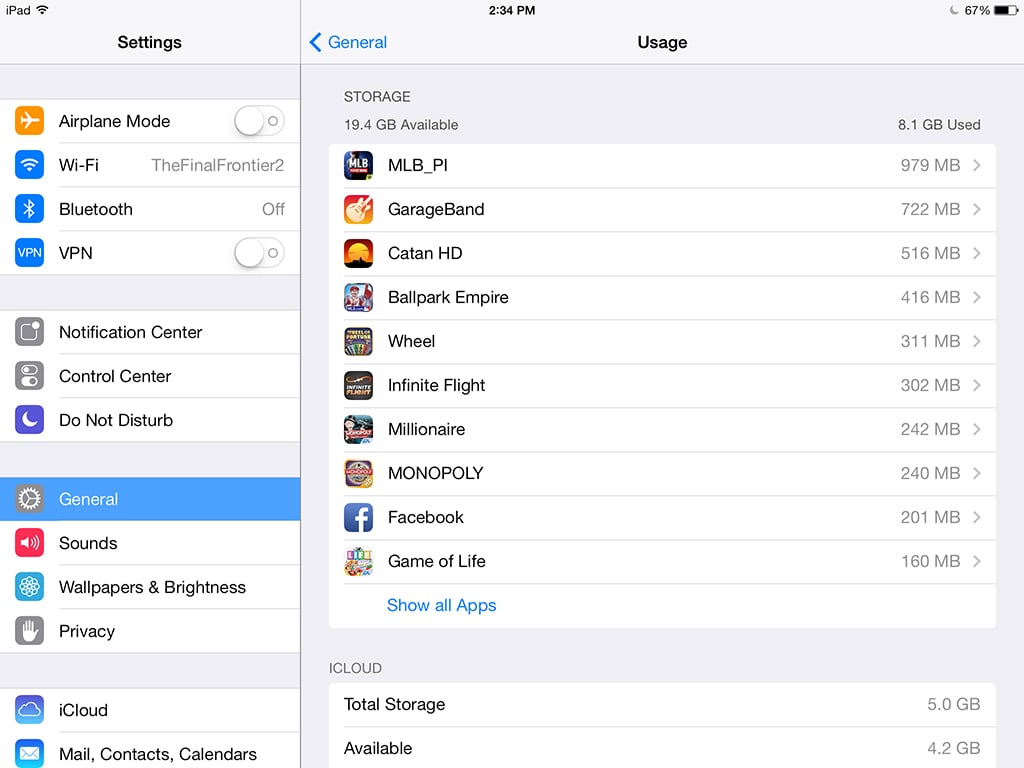The height and width of the screenshot is (768, 1024).
Task: Tap the Airplane Mode icon
Action: [29, 121]
